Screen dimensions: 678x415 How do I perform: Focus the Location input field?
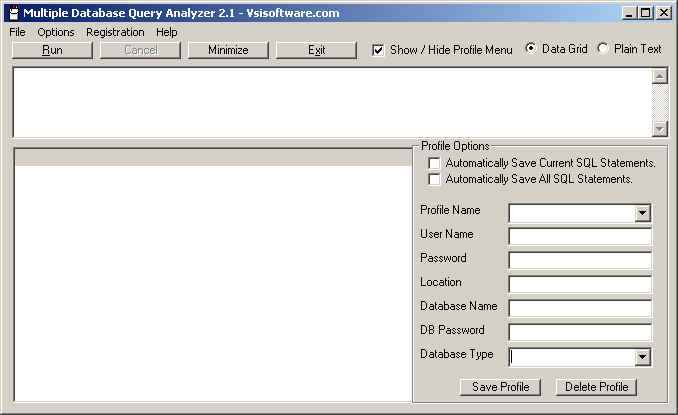(580, 284)
